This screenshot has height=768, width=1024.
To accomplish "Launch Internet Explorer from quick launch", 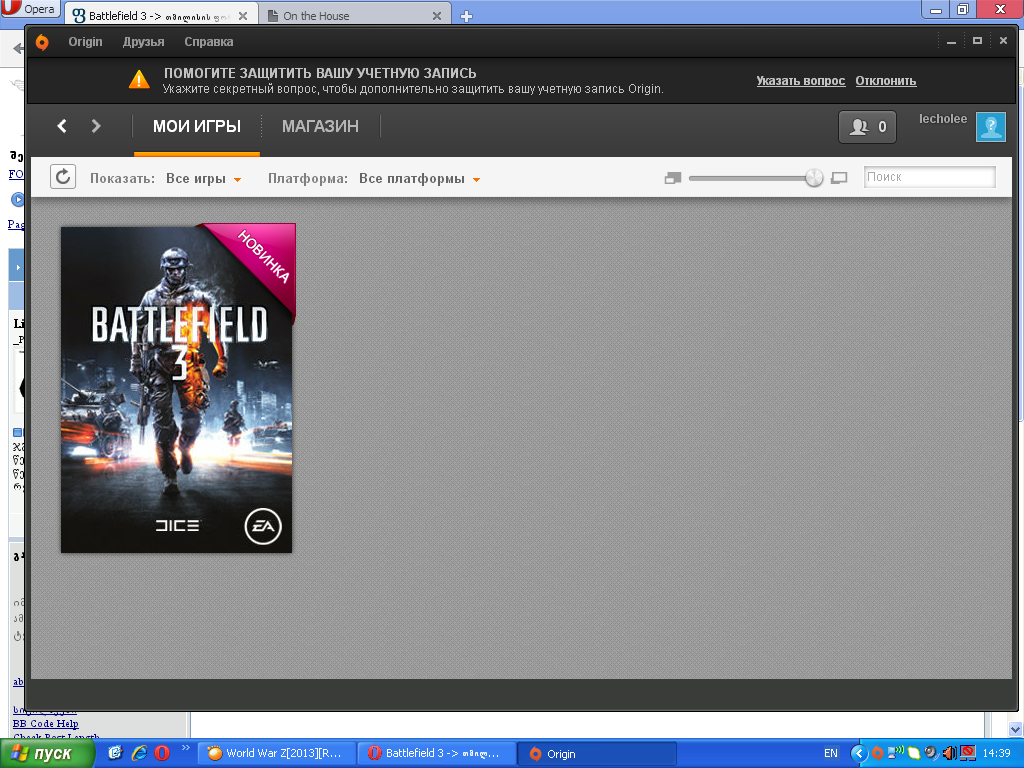I will click(139, 753).
